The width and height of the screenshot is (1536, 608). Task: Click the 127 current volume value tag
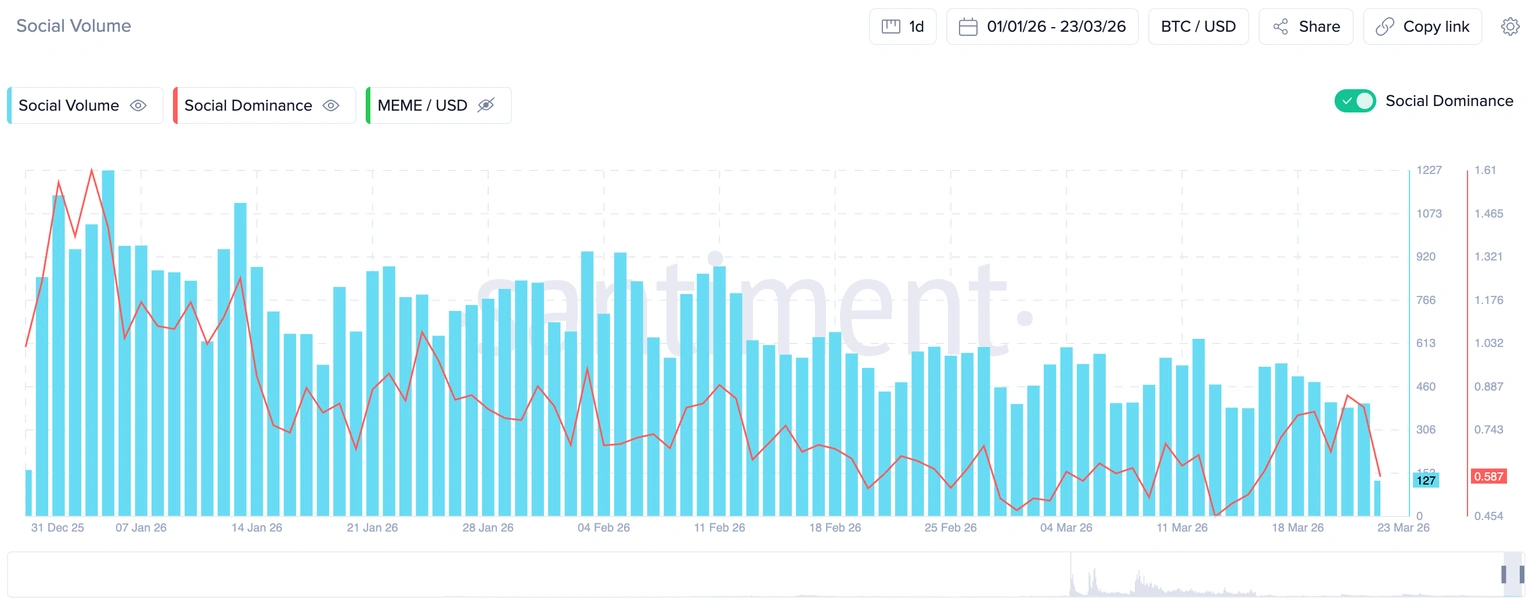click(x=1425, y=481)
